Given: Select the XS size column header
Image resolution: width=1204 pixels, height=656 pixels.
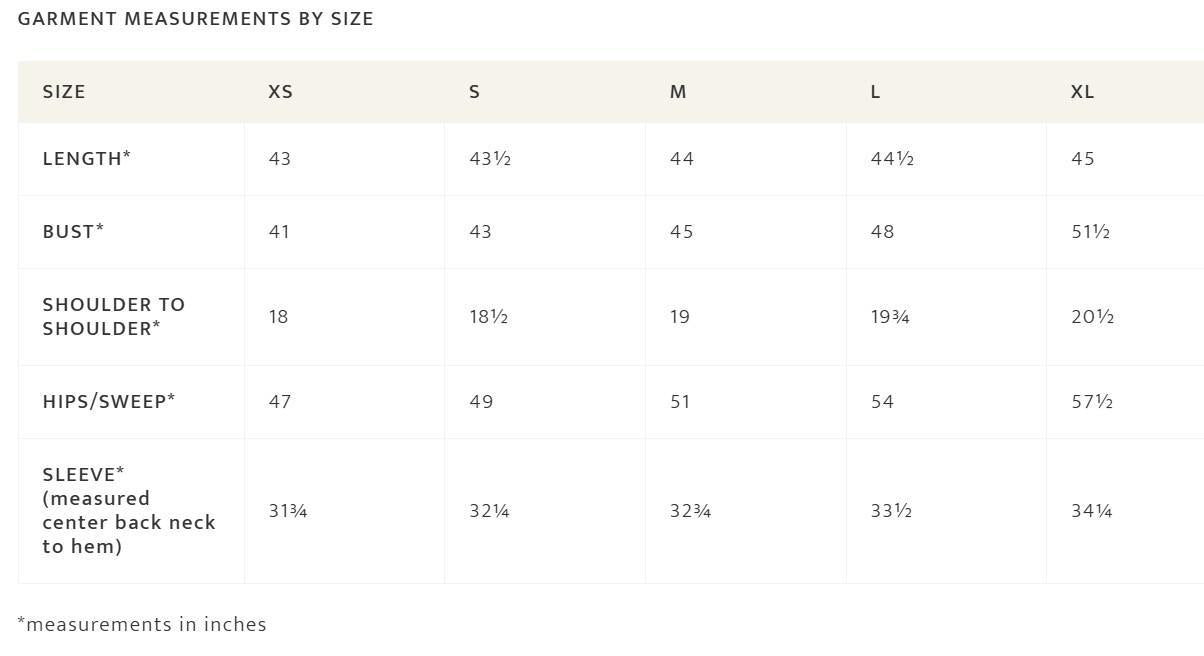Looking at the screenshot, I should pos(281,92).
